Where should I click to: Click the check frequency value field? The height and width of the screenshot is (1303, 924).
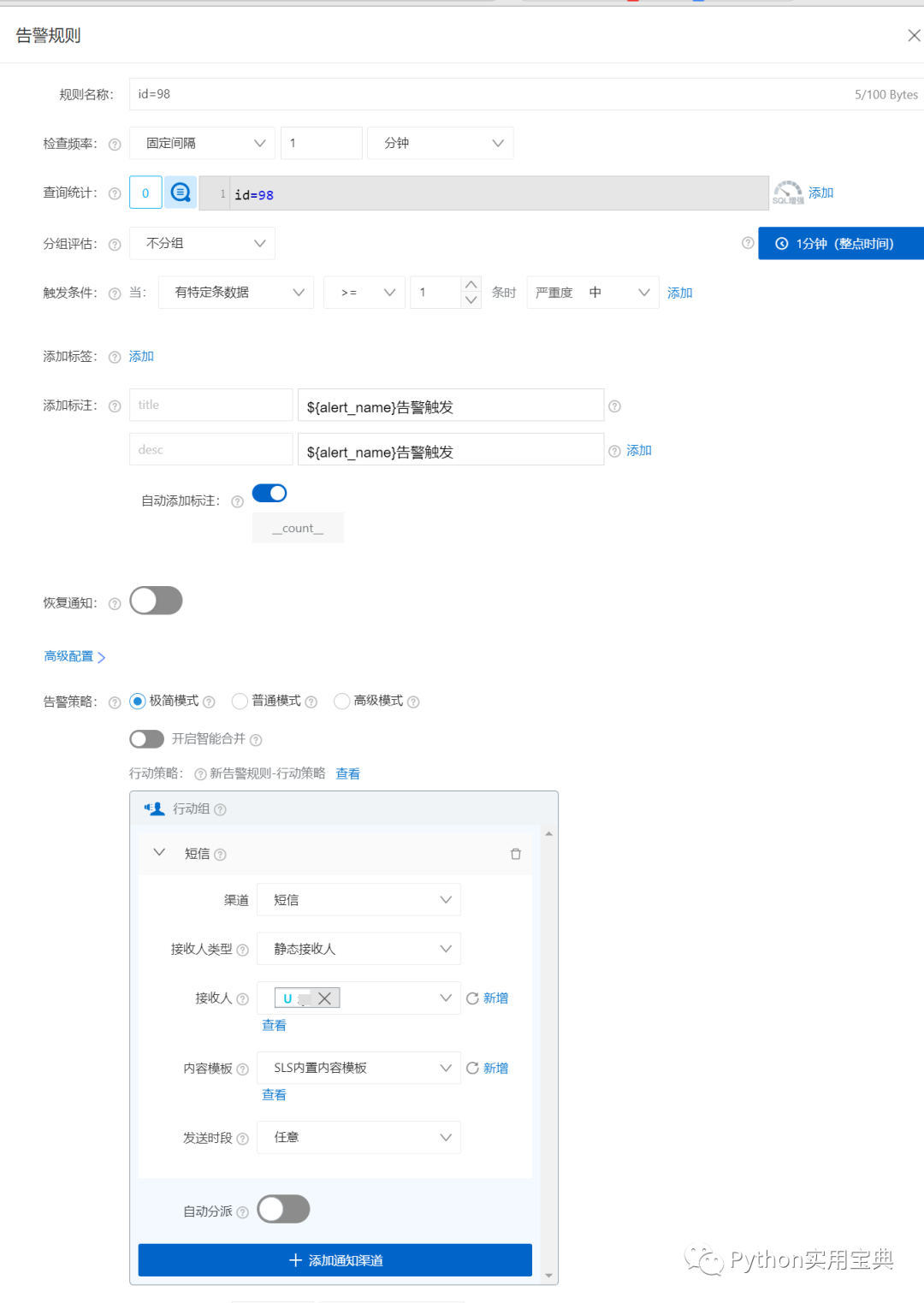click(321, 143)
